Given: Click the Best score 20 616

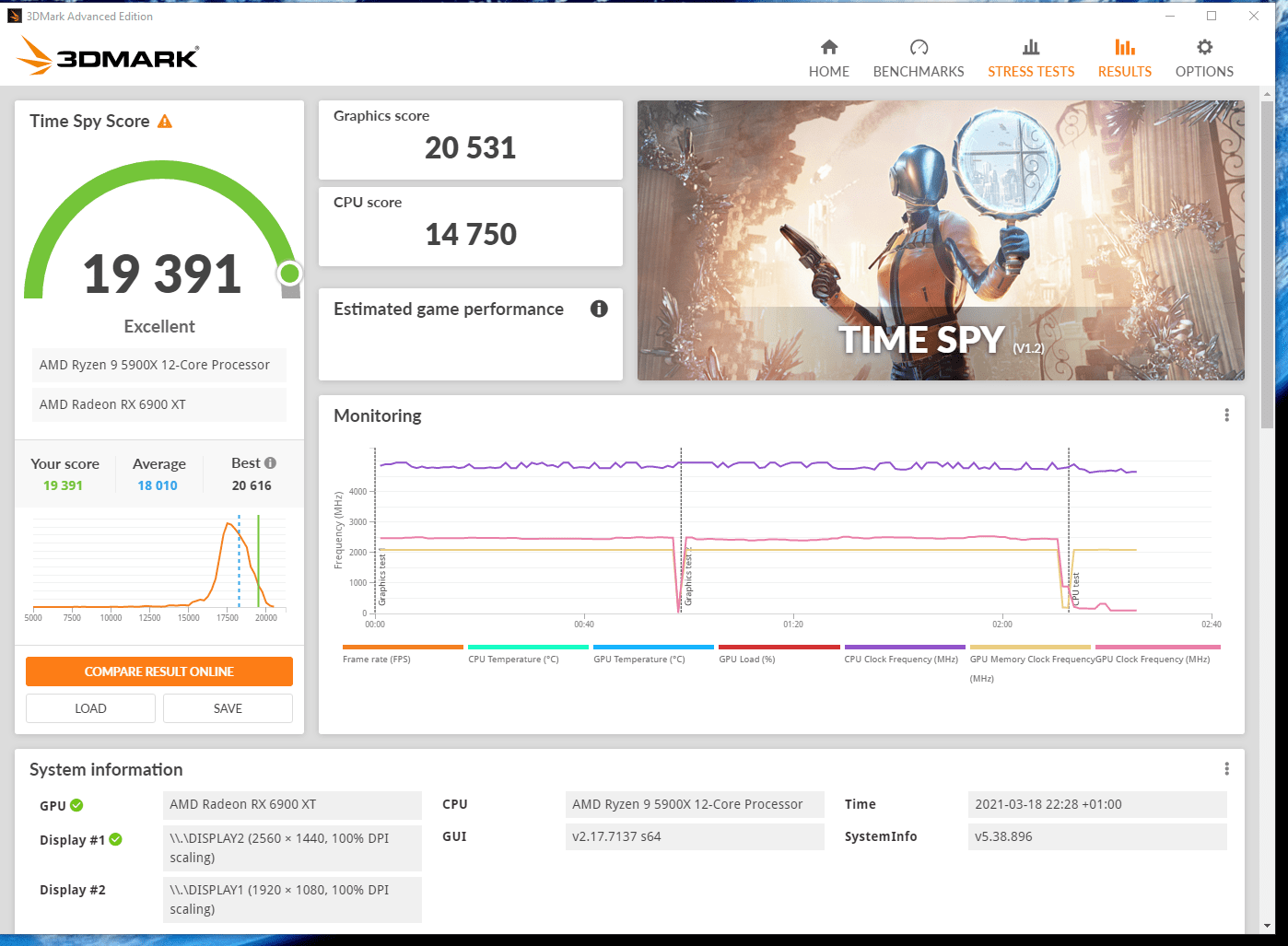Looking at the screenshot, I should point(252,485).
